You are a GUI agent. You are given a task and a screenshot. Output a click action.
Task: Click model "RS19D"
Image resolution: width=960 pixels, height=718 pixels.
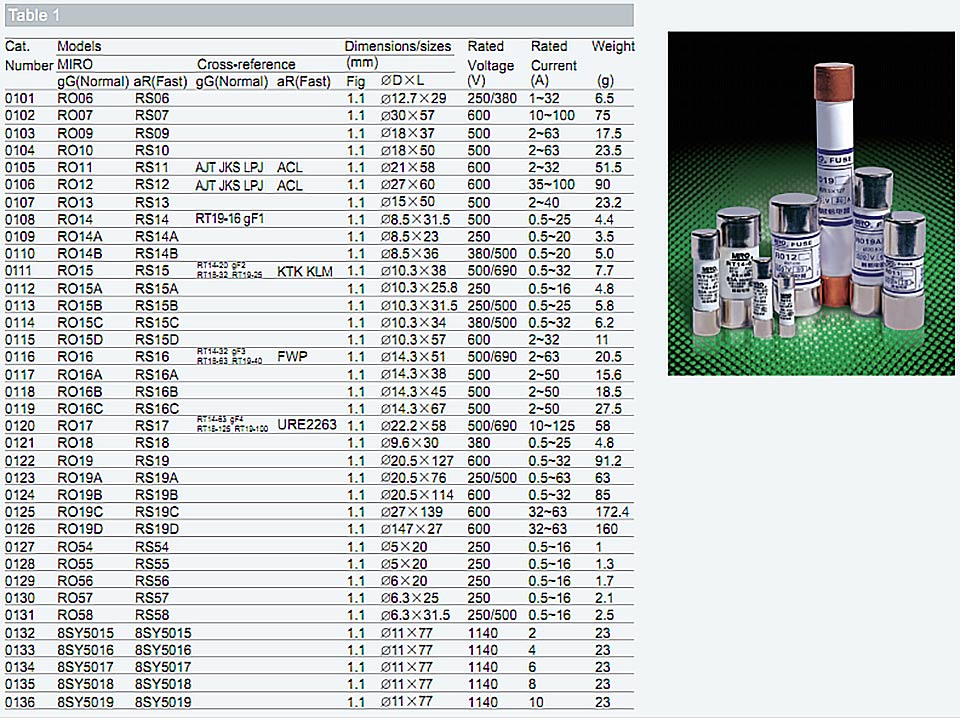(157, 529)
